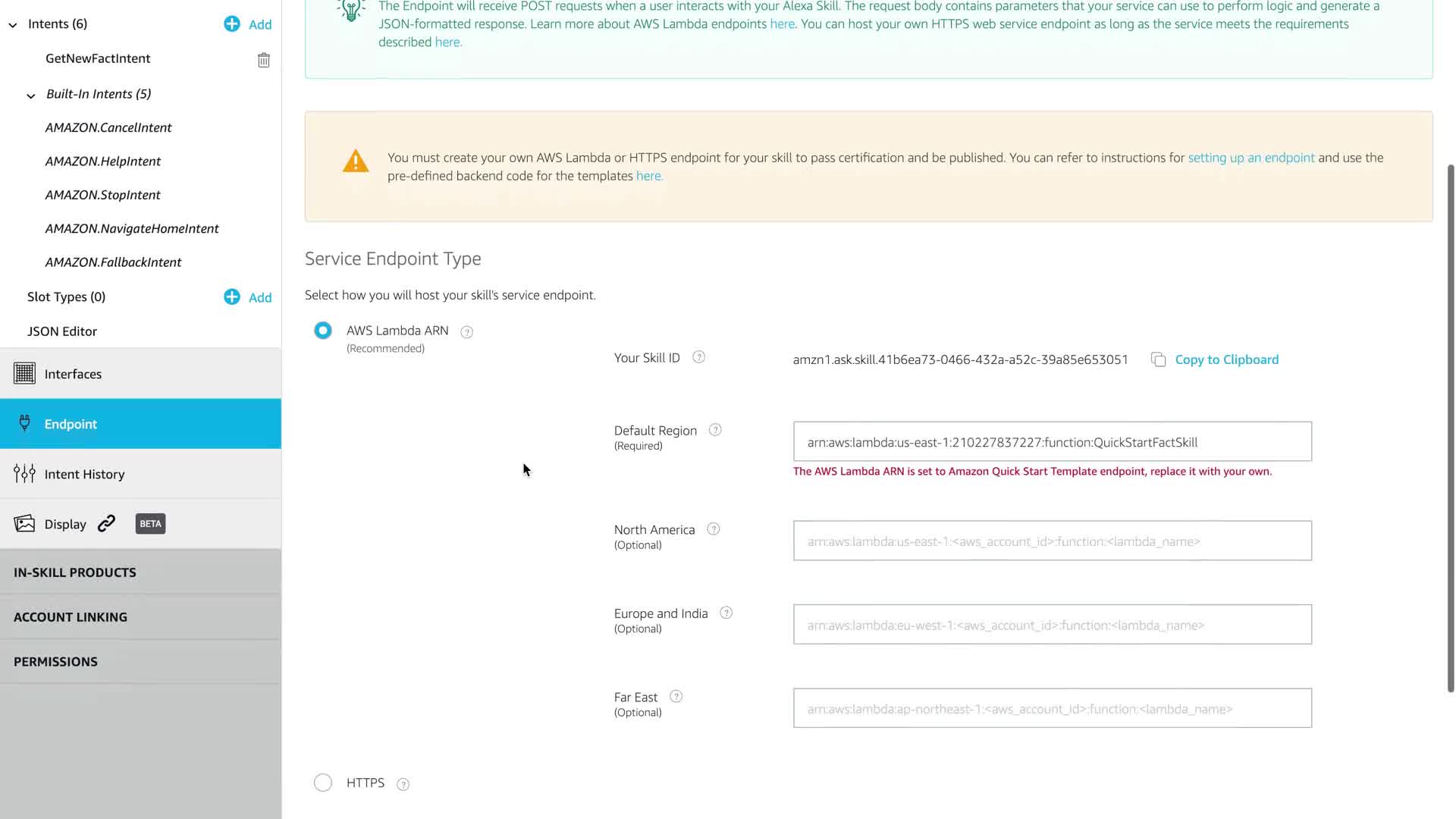This screenshot has height=819, width=1456.
Task: Select the AWS Lambda ARN radio button
Action: pos(323,331)
